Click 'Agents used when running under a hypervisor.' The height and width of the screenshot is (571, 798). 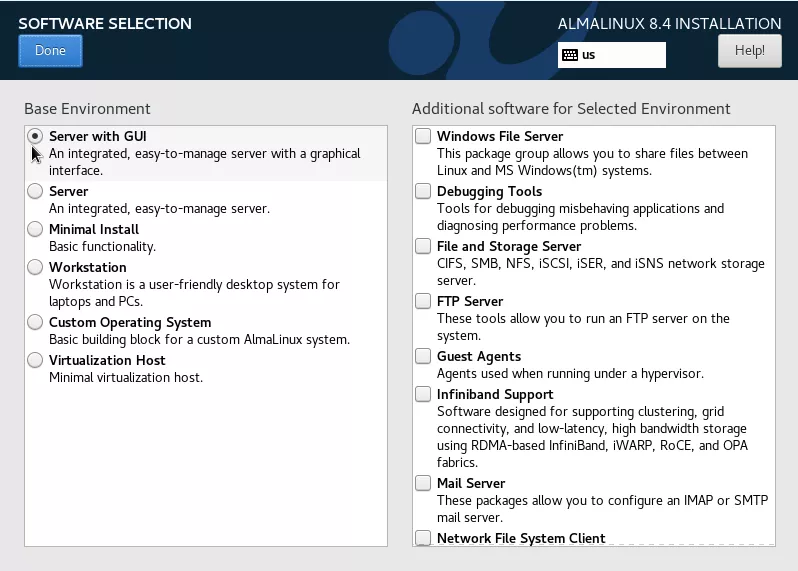(570, 374)
